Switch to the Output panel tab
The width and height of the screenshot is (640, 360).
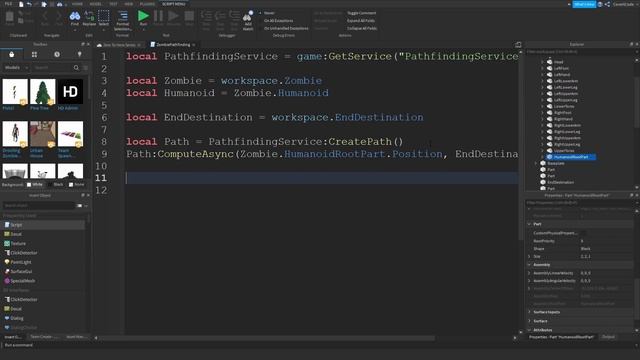point(608,337)
